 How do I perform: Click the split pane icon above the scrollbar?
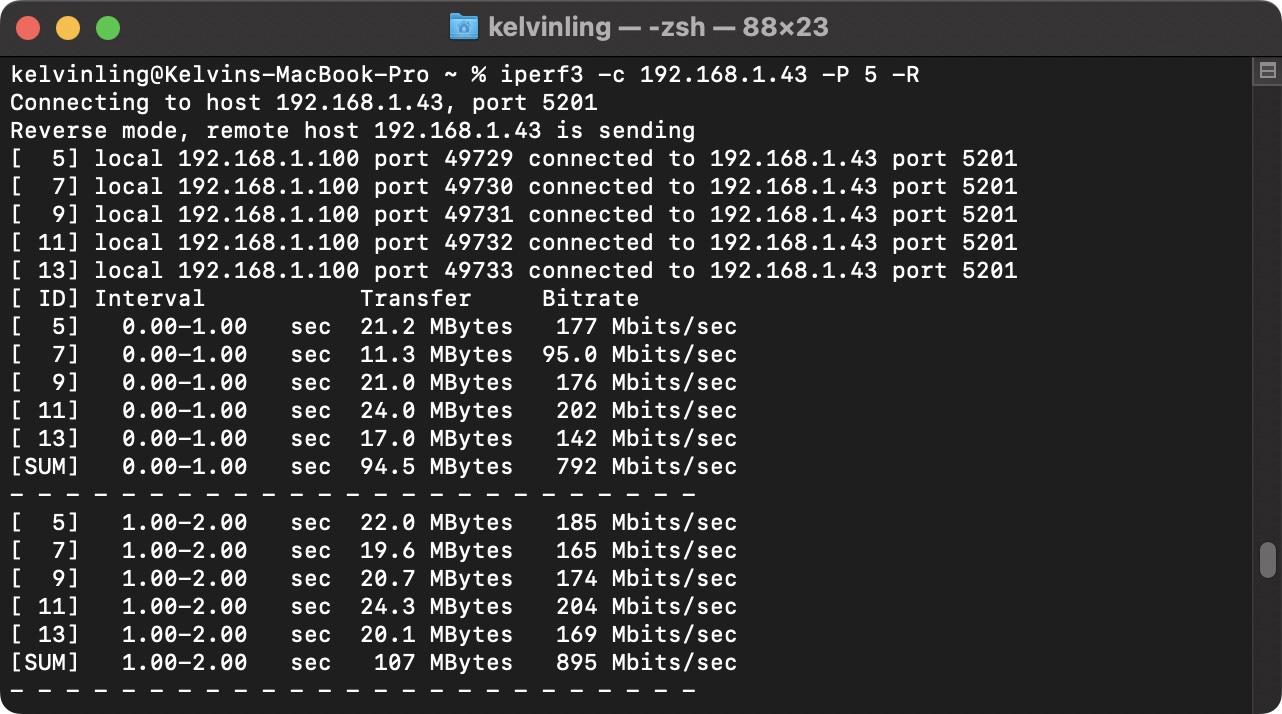point(1267,71)
